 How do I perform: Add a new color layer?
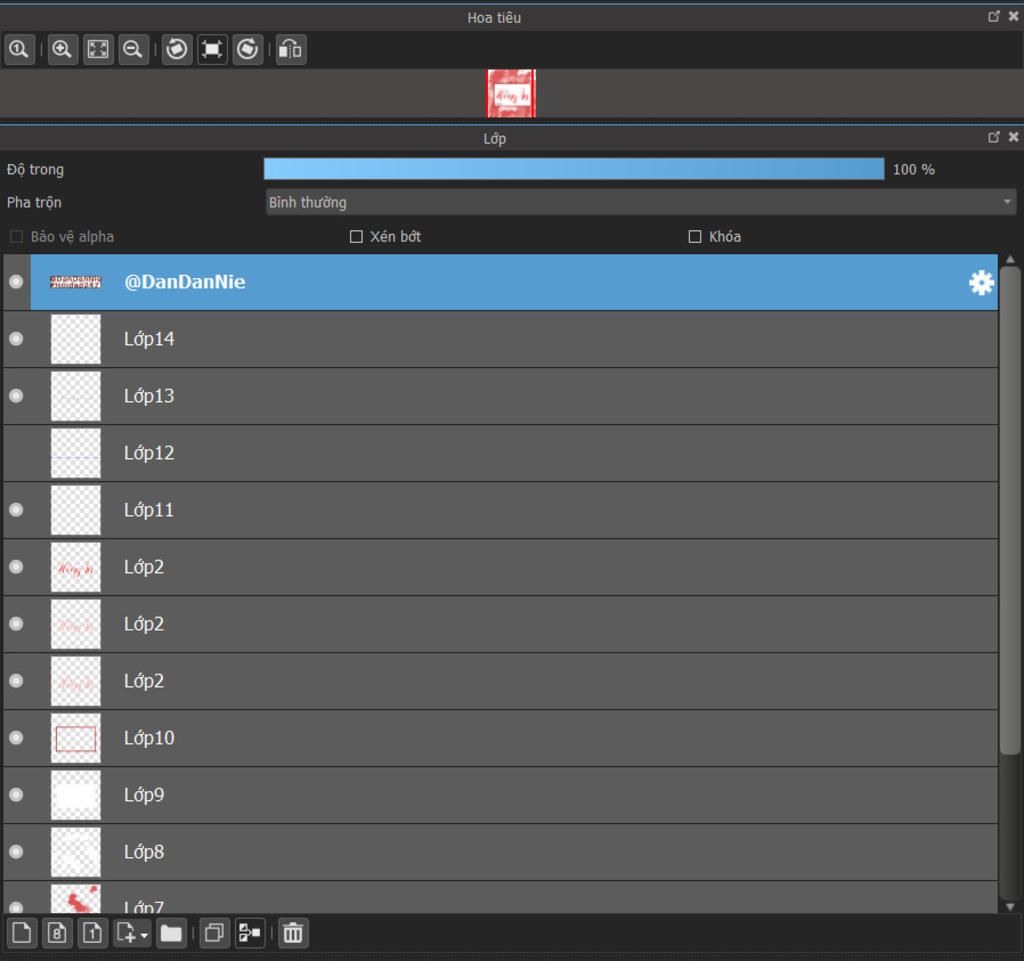[22, 933]
